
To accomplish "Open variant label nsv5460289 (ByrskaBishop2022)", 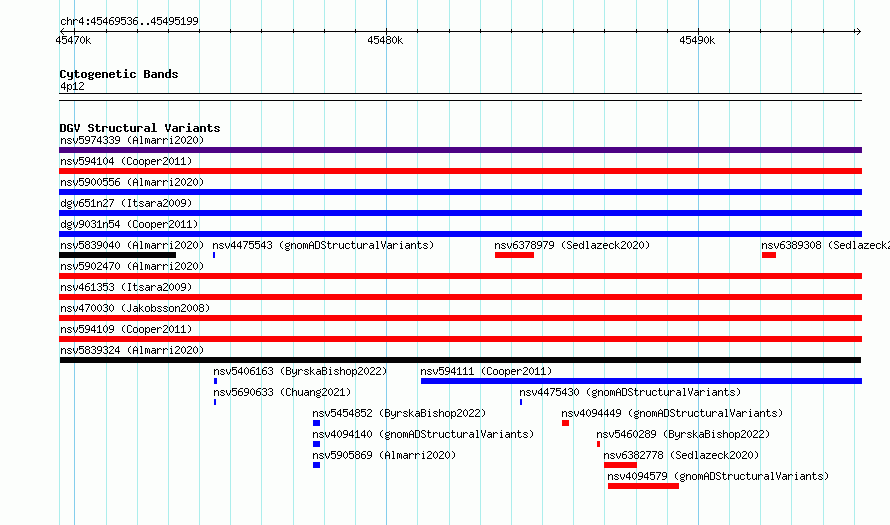I will pos(683,434).
